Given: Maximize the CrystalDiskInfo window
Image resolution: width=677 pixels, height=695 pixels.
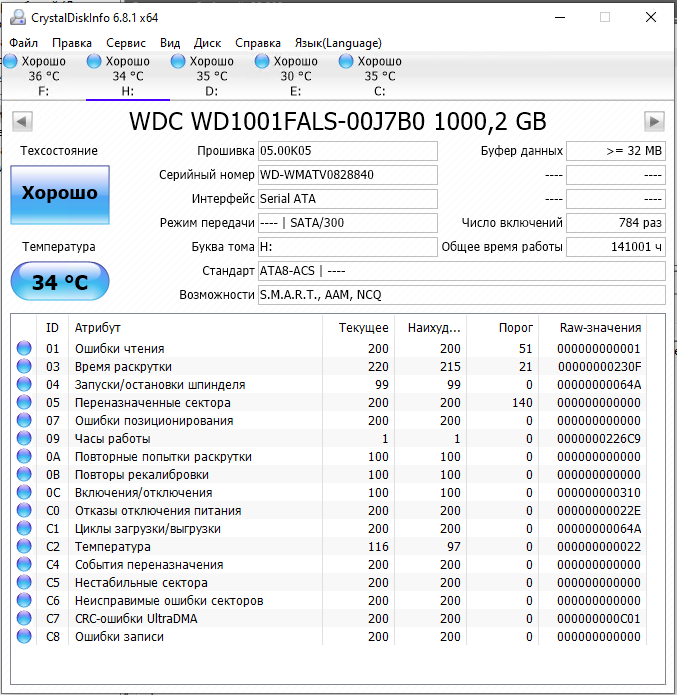Looking at the screenshot, I should [605, 17].
